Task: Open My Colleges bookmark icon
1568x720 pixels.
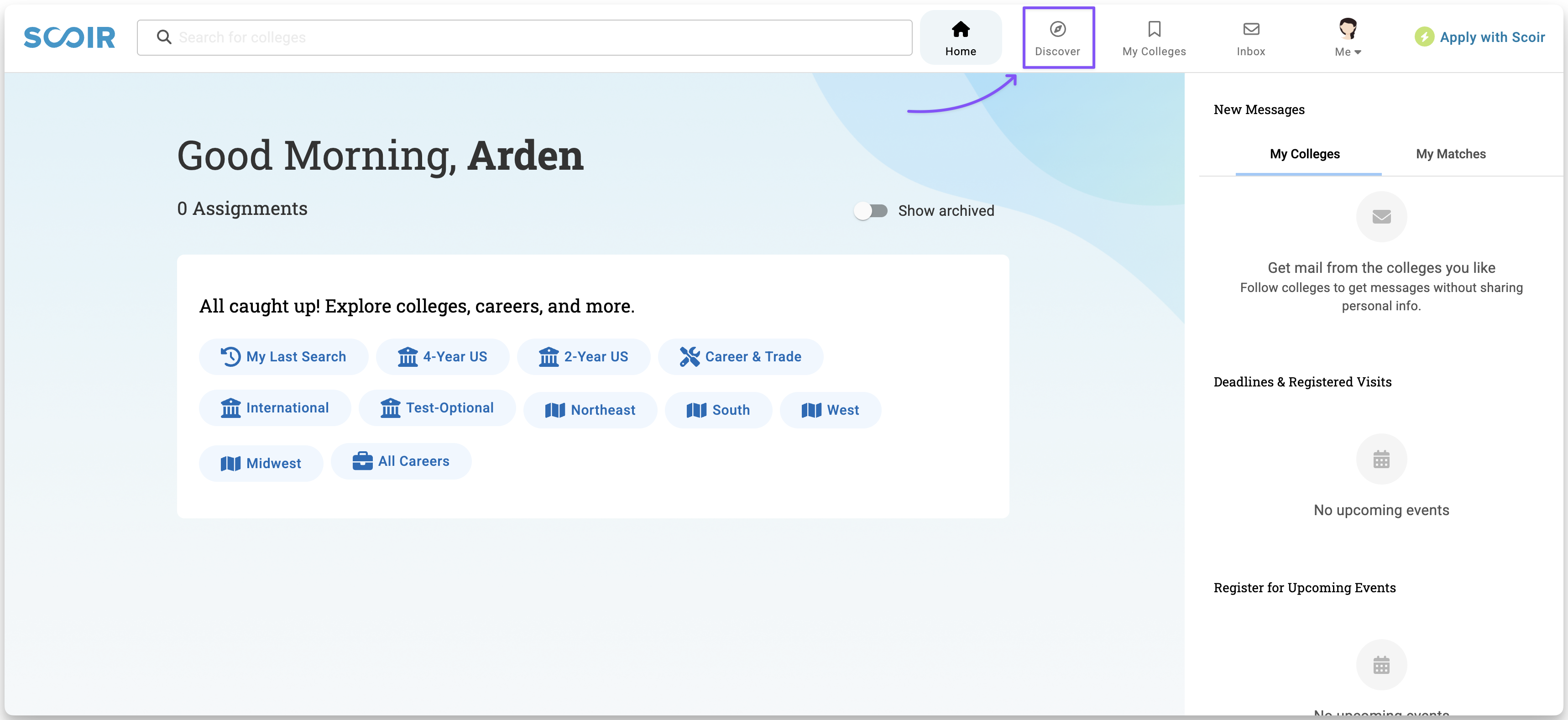Action: tap(1154, 29)
